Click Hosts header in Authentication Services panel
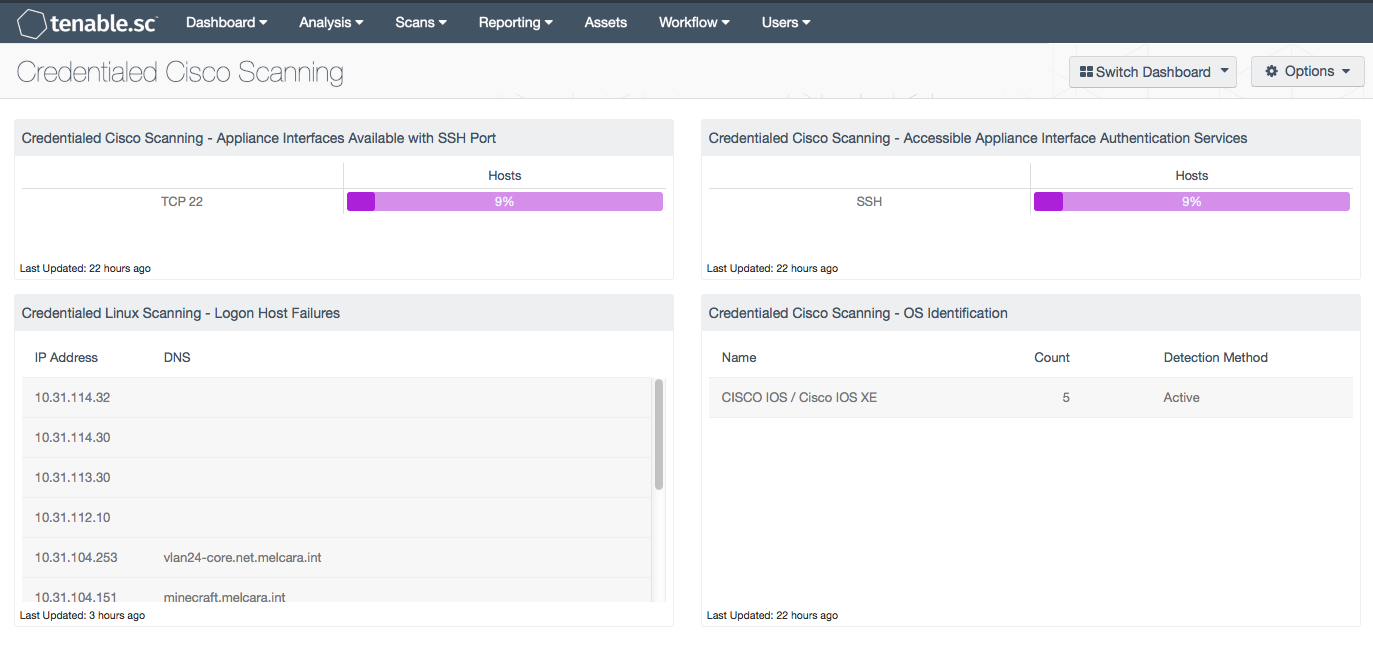This screenshot has width=1373, height=655. coord(1192,176)
